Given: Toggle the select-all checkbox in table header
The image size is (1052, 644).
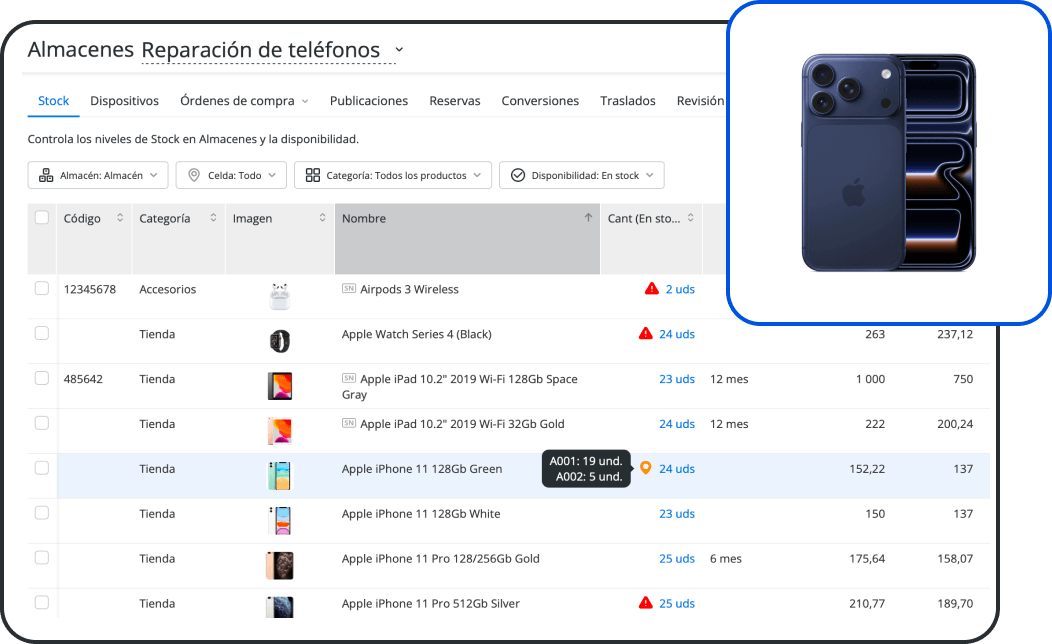Looking at the screenshot, I should tap(42, 217).
